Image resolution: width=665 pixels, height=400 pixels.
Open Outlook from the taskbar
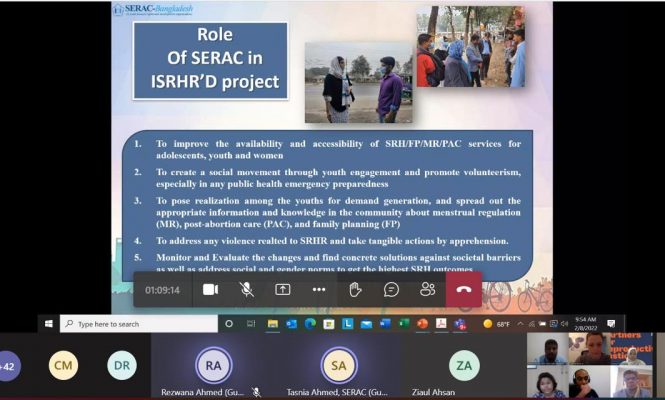coord(291,324)
